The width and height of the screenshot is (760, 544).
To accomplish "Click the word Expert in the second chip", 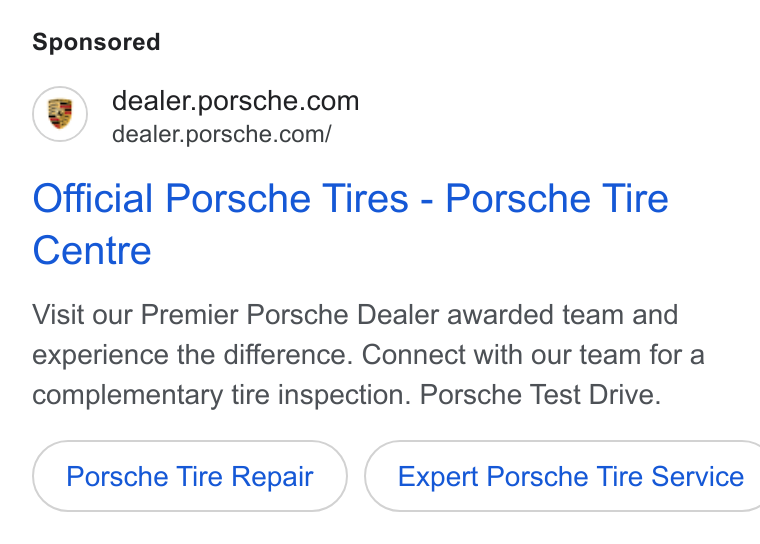I will 438,477.
